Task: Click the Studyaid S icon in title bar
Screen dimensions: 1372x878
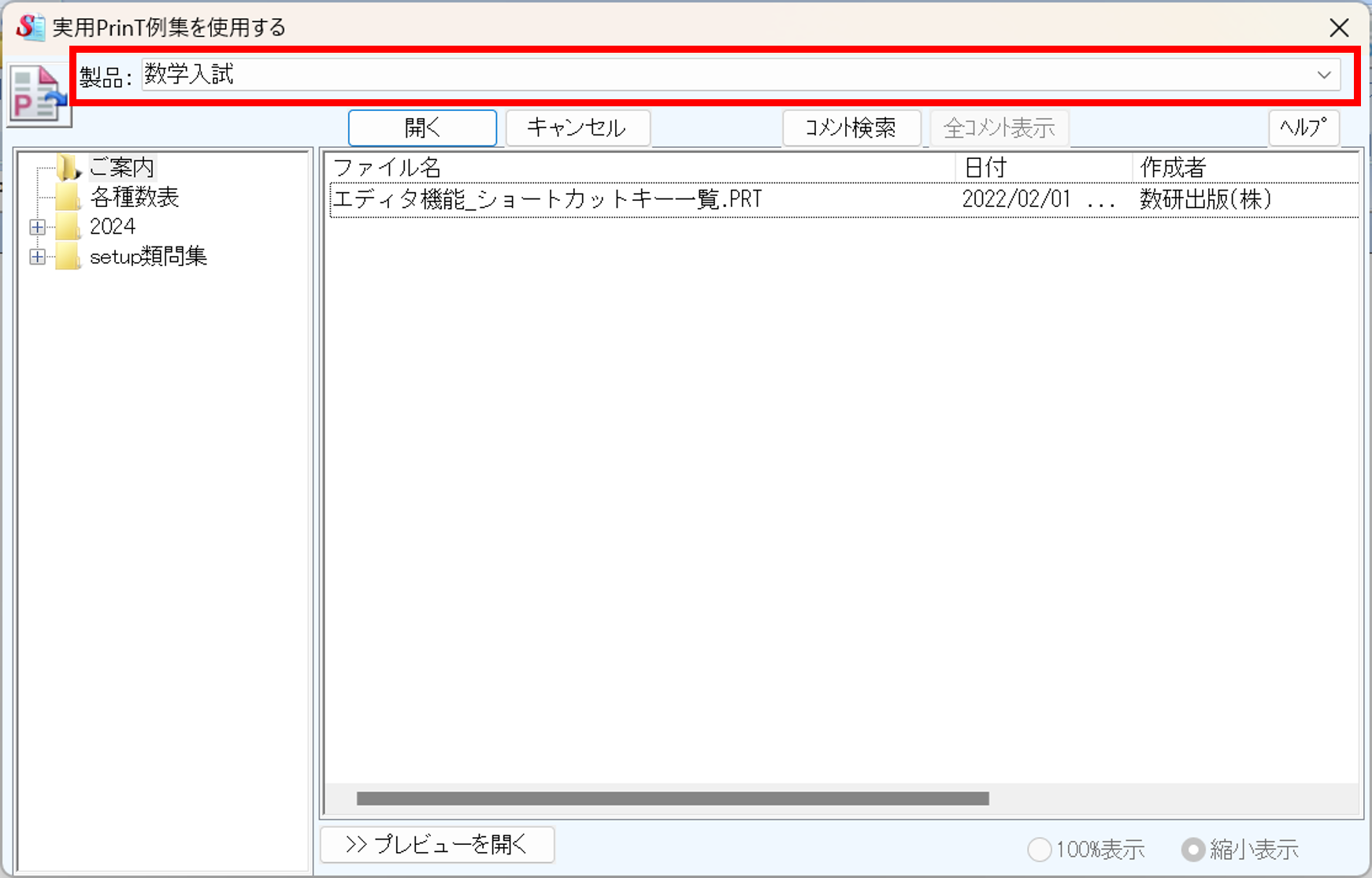Action: click(x=29, y=26)
